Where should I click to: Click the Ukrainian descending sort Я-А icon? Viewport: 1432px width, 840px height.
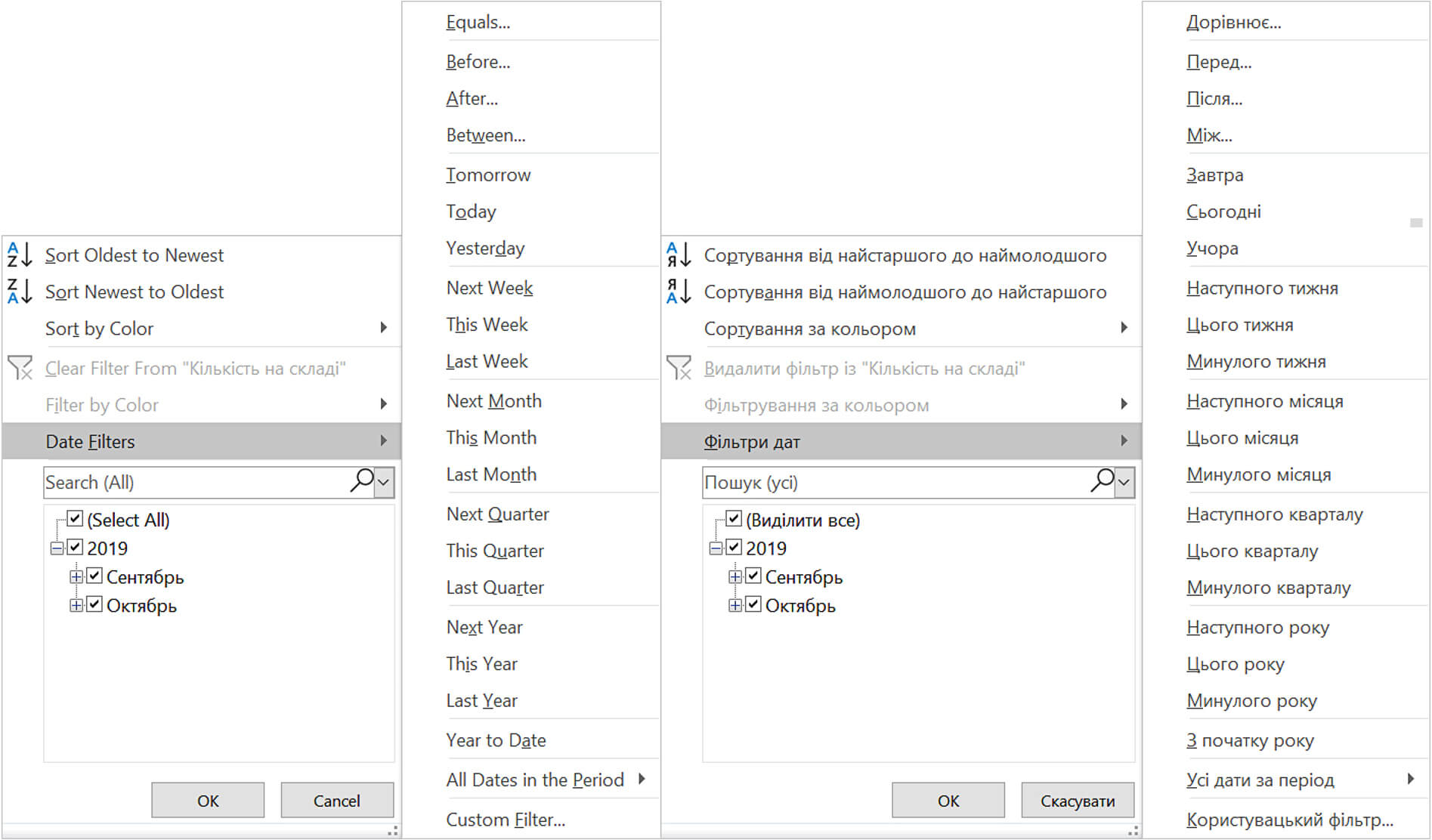pos(679,292)
